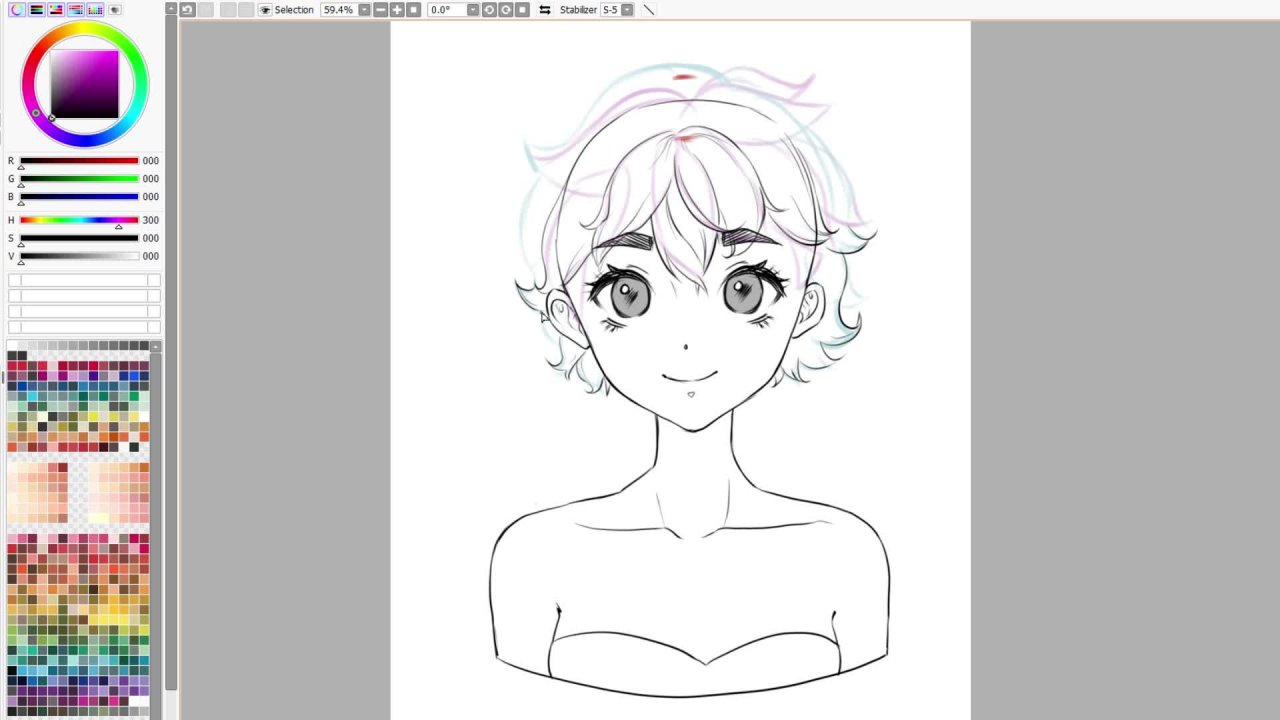This screenshot has width=1280, height=720.
Task: Rotate the canvas clockwise
Action: point(506,10)
